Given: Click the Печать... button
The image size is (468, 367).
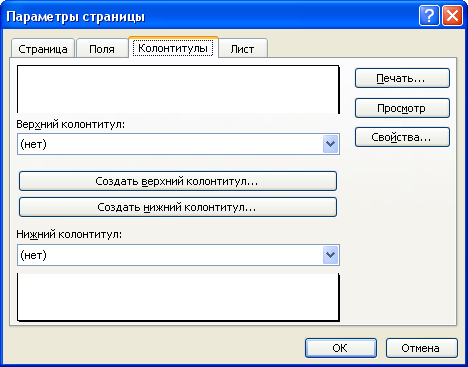Looking at the screenshot, I should tap(402, 78).
